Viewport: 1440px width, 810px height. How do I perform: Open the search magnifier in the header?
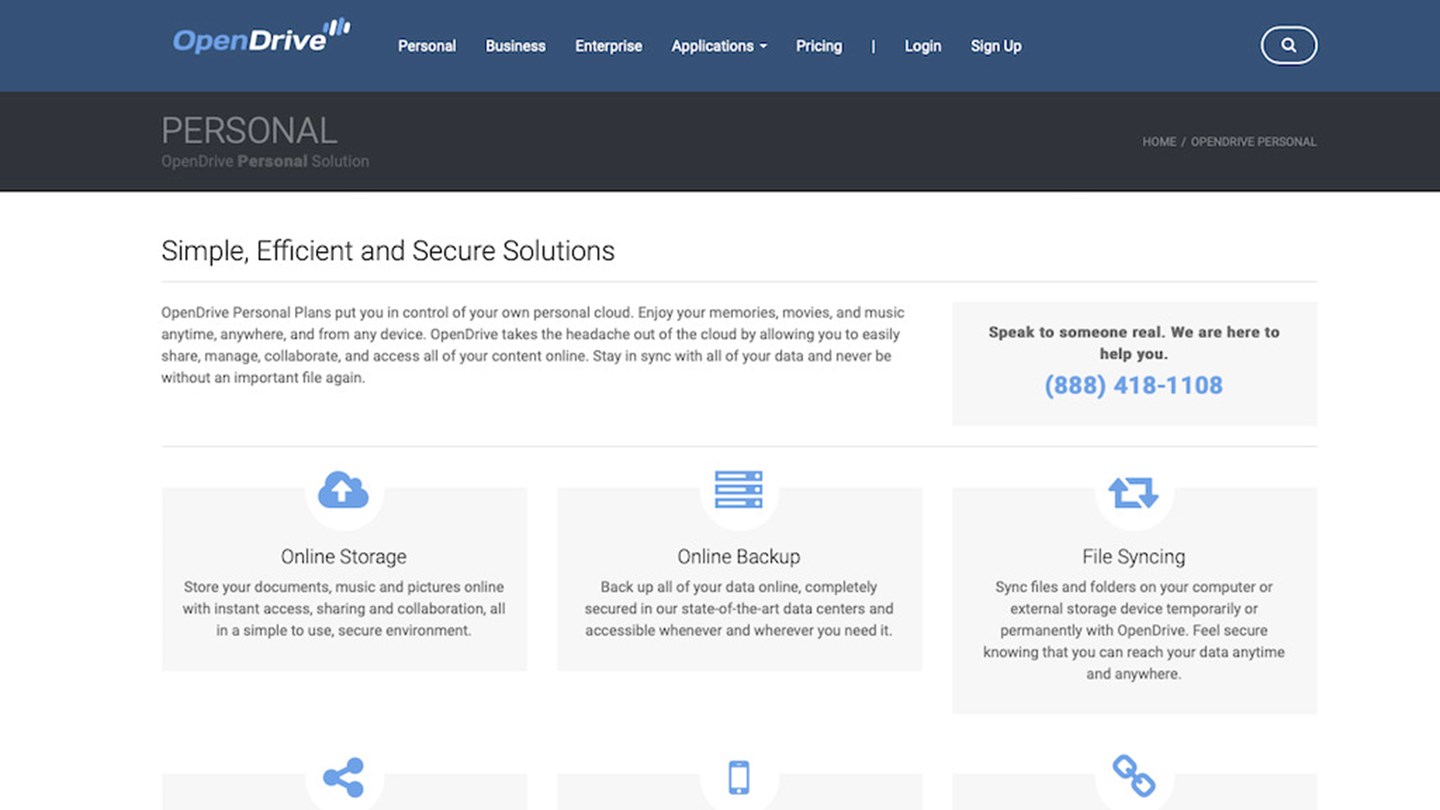[x=1288, y=45]
